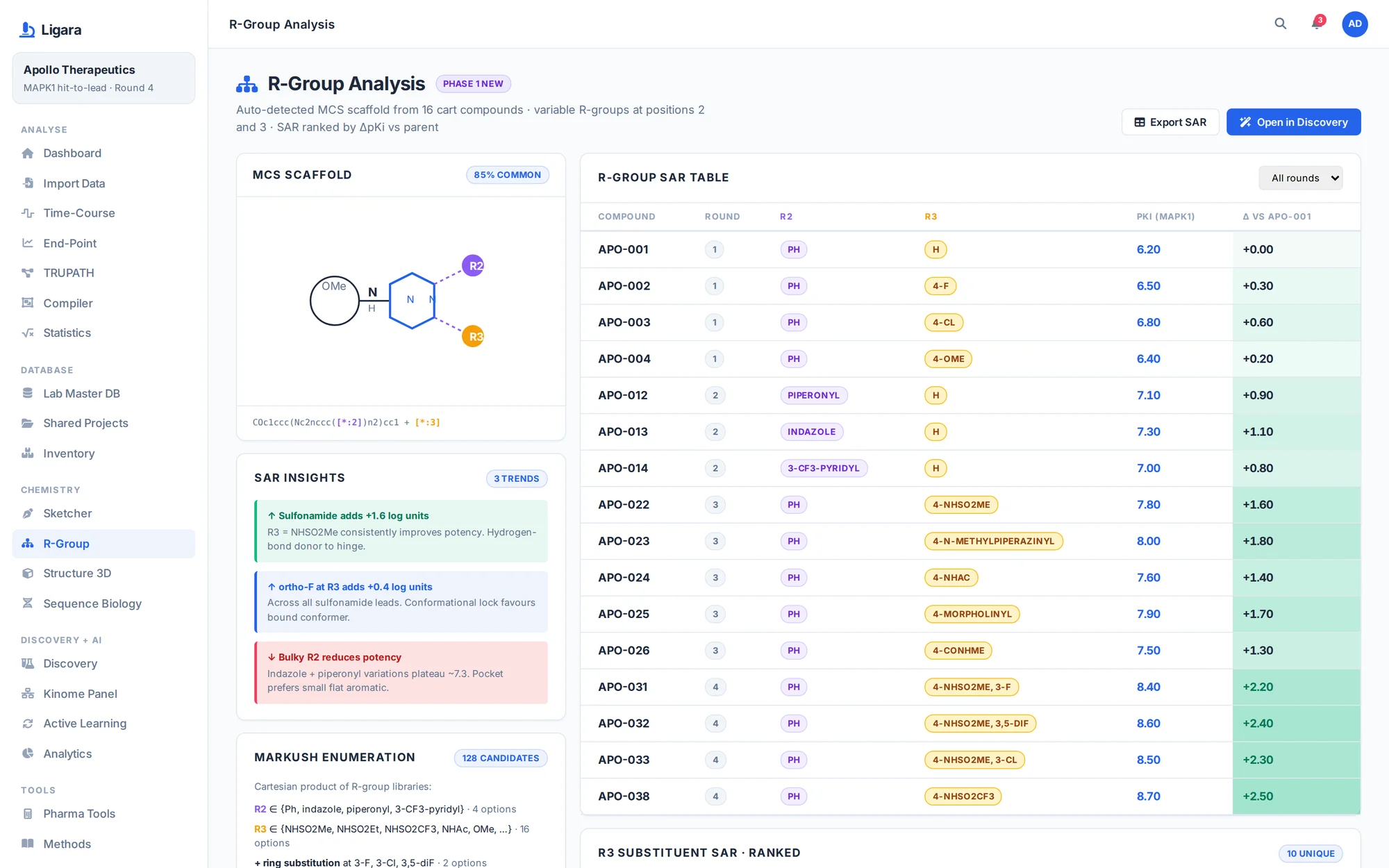Click the purple R2 marker on scaffold
This screenshot has width=1389, height=868.
pyautogui.click(x=473, y=265)
